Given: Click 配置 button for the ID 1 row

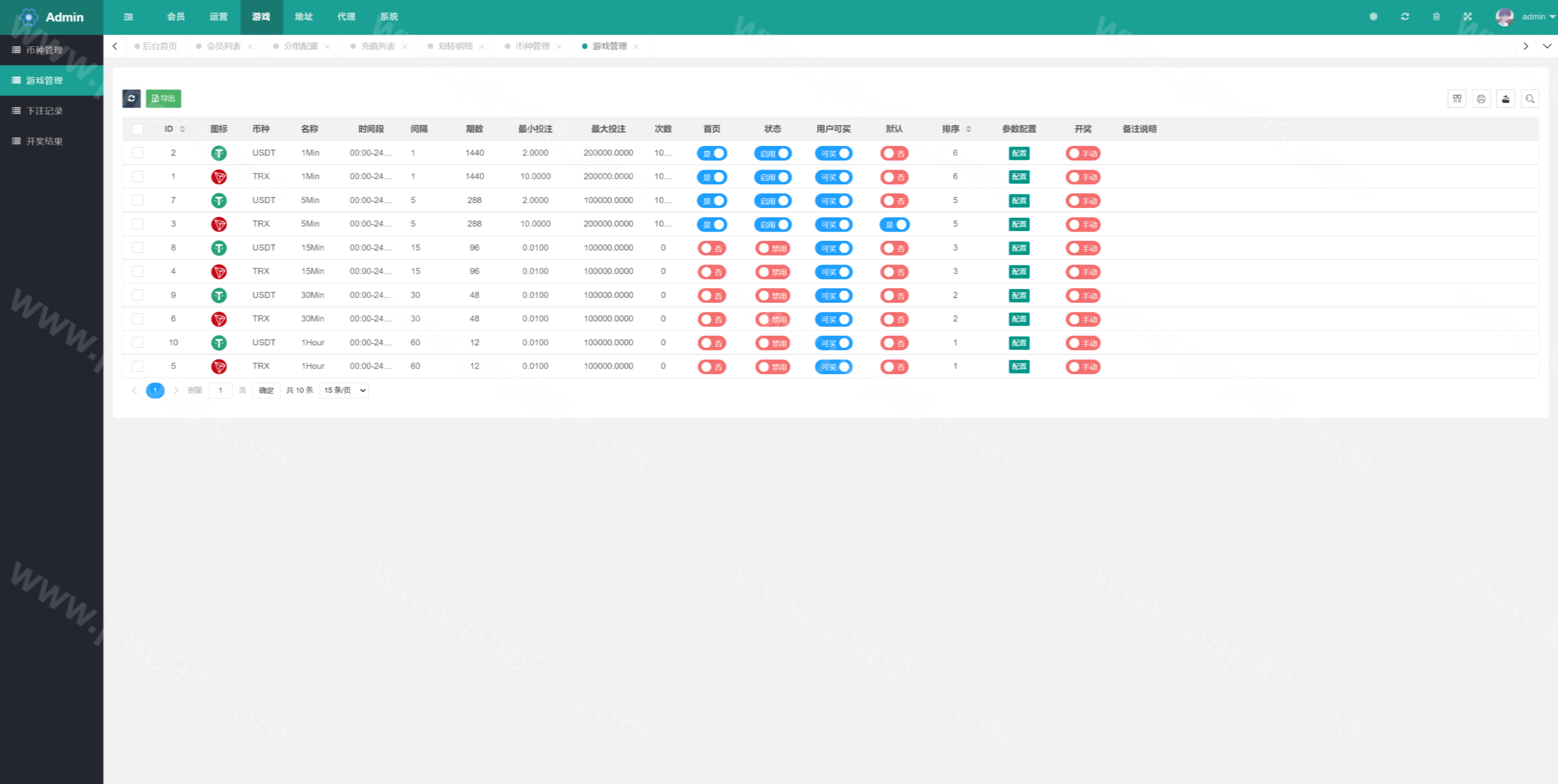Looking at the screenshot, I should (1019, 177).
